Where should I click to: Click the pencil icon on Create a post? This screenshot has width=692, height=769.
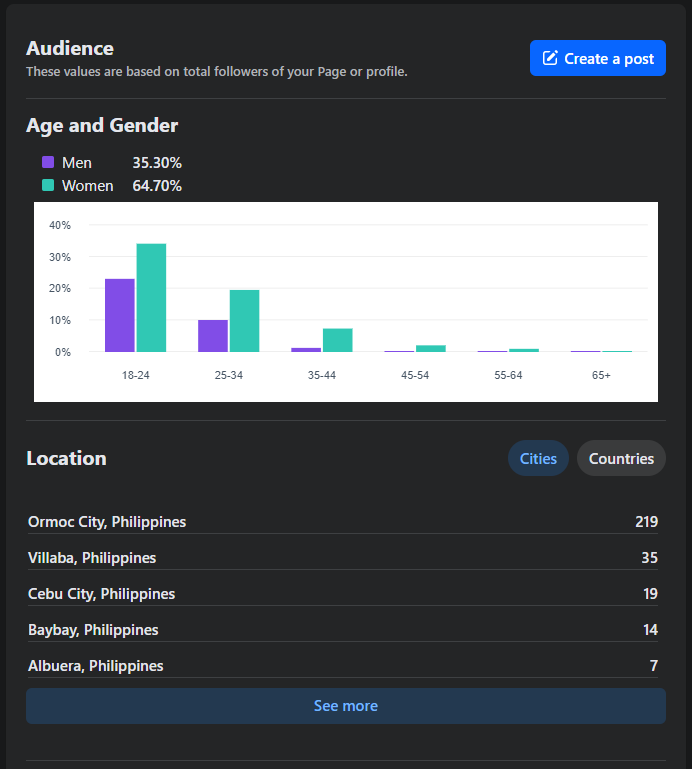tap(550, 58)
